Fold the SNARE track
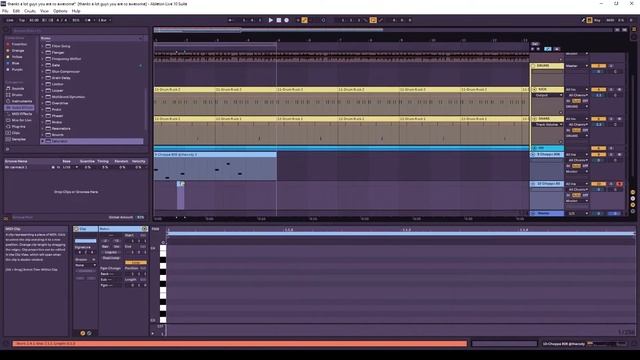 pos(534,119)
